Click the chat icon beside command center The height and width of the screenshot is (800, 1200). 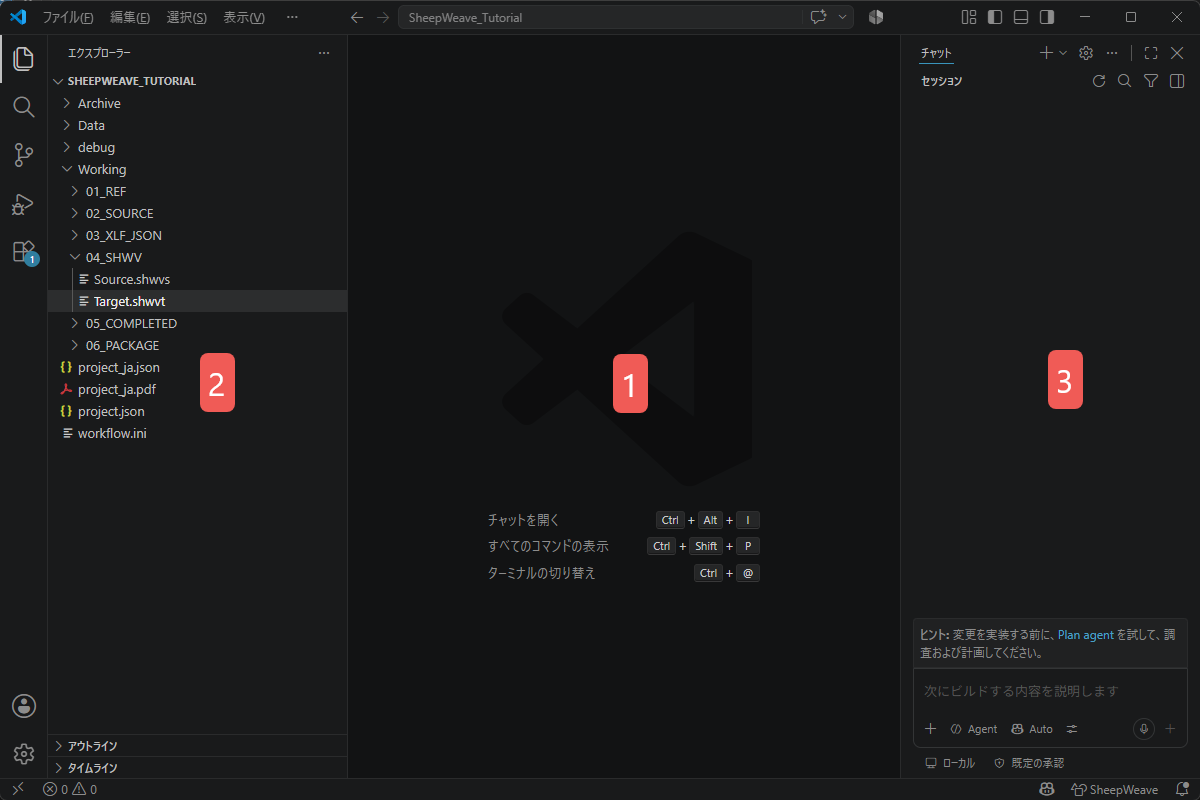(x=819, y=17)
